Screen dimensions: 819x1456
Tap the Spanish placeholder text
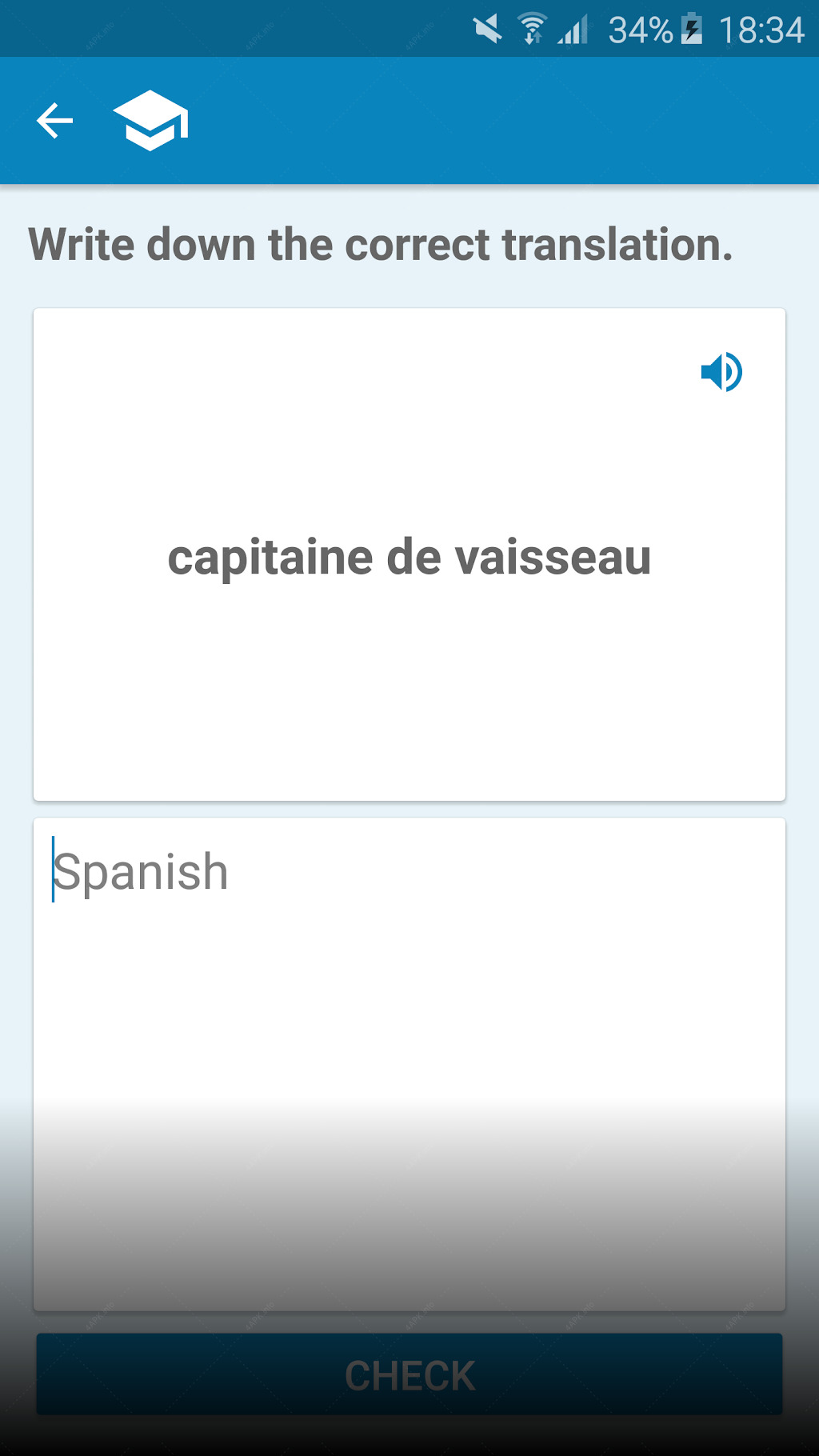[141, 872]
